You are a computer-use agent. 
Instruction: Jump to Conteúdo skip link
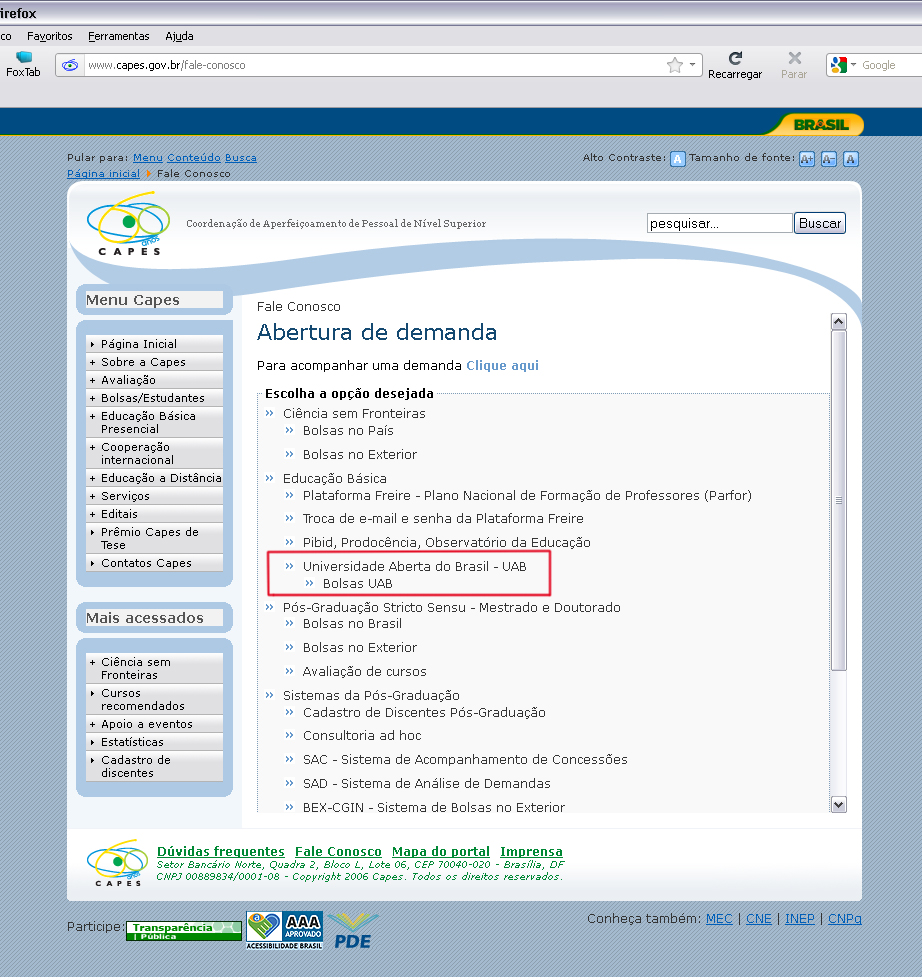(x=194, y=158)
